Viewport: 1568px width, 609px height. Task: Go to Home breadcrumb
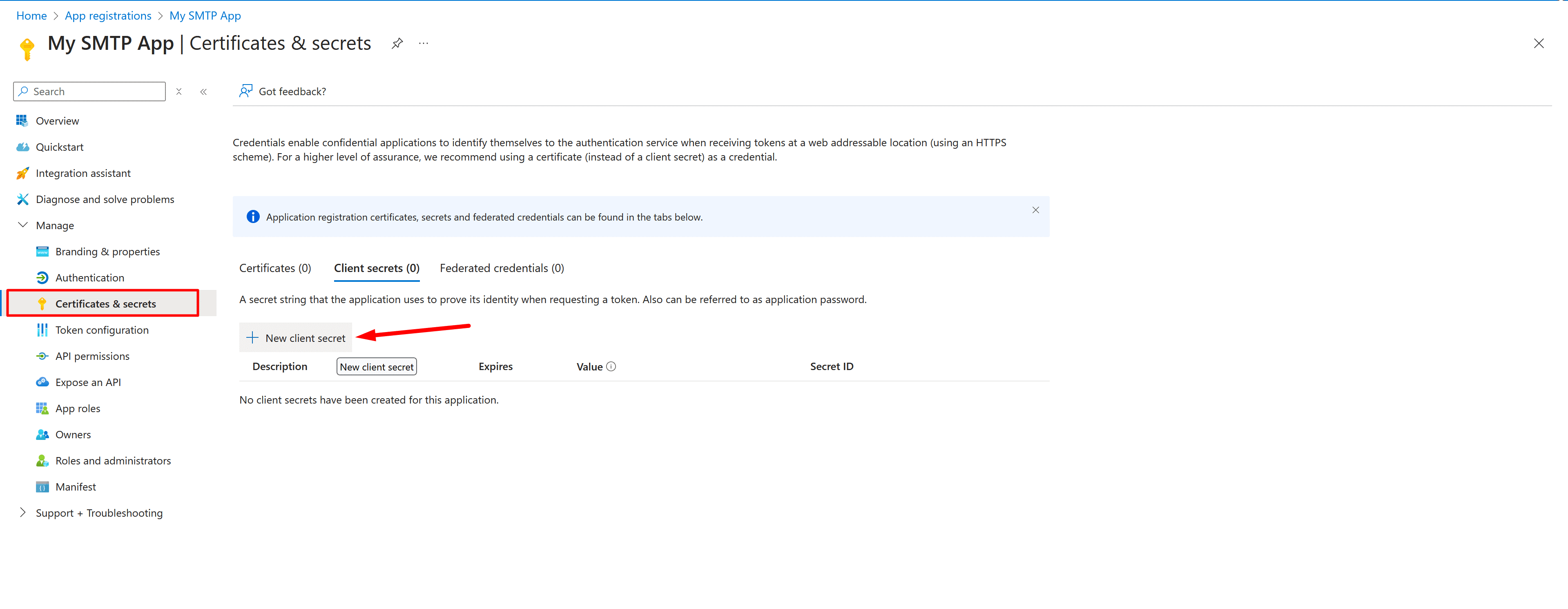[x=31, y=15]
